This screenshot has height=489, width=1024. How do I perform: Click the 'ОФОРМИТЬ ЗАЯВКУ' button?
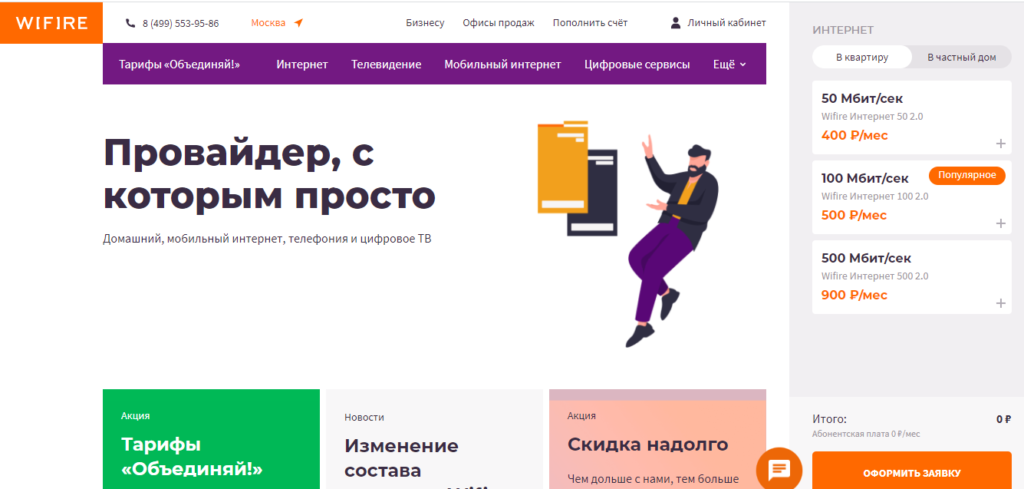[x=912, y=473]
